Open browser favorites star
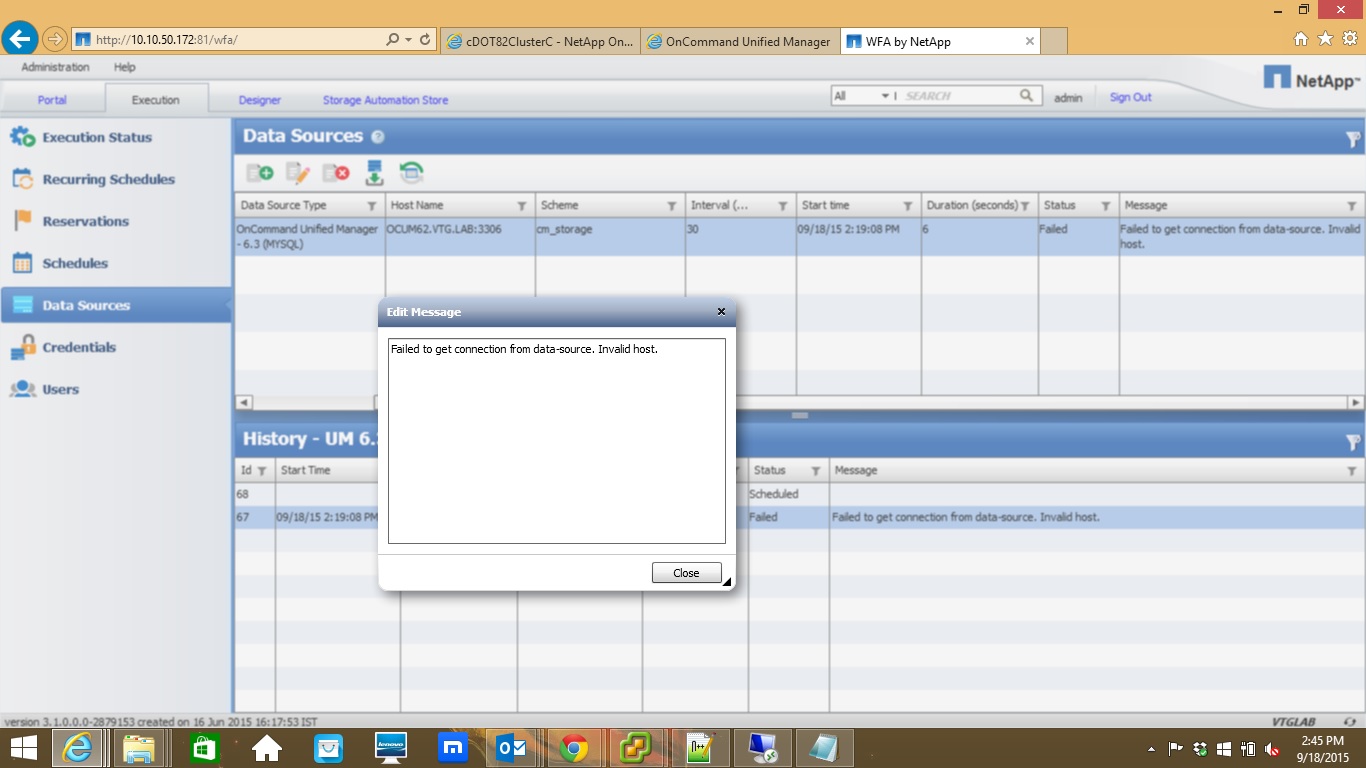 tap(1325, 39)
